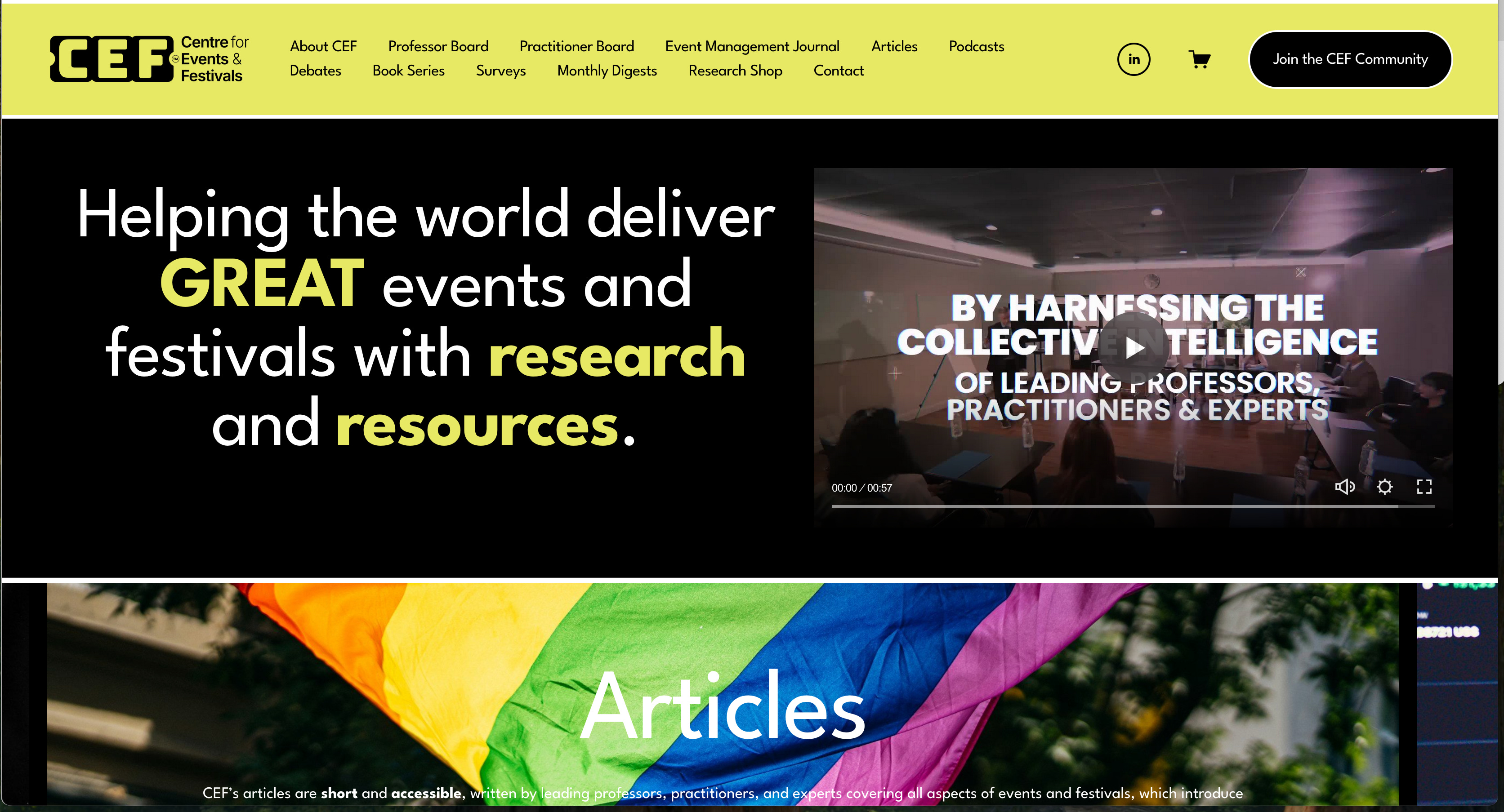The width and height of the screenshot is (1504, 812).
Task: Go to Monthly Digests
Action: click(607, 71)
